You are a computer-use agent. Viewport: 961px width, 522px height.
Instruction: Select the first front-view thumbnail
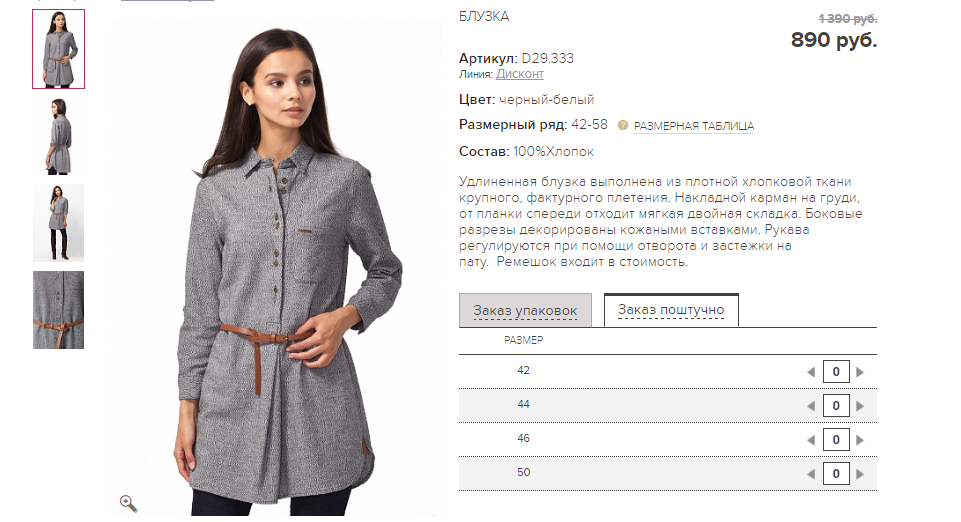coord(58,49)
